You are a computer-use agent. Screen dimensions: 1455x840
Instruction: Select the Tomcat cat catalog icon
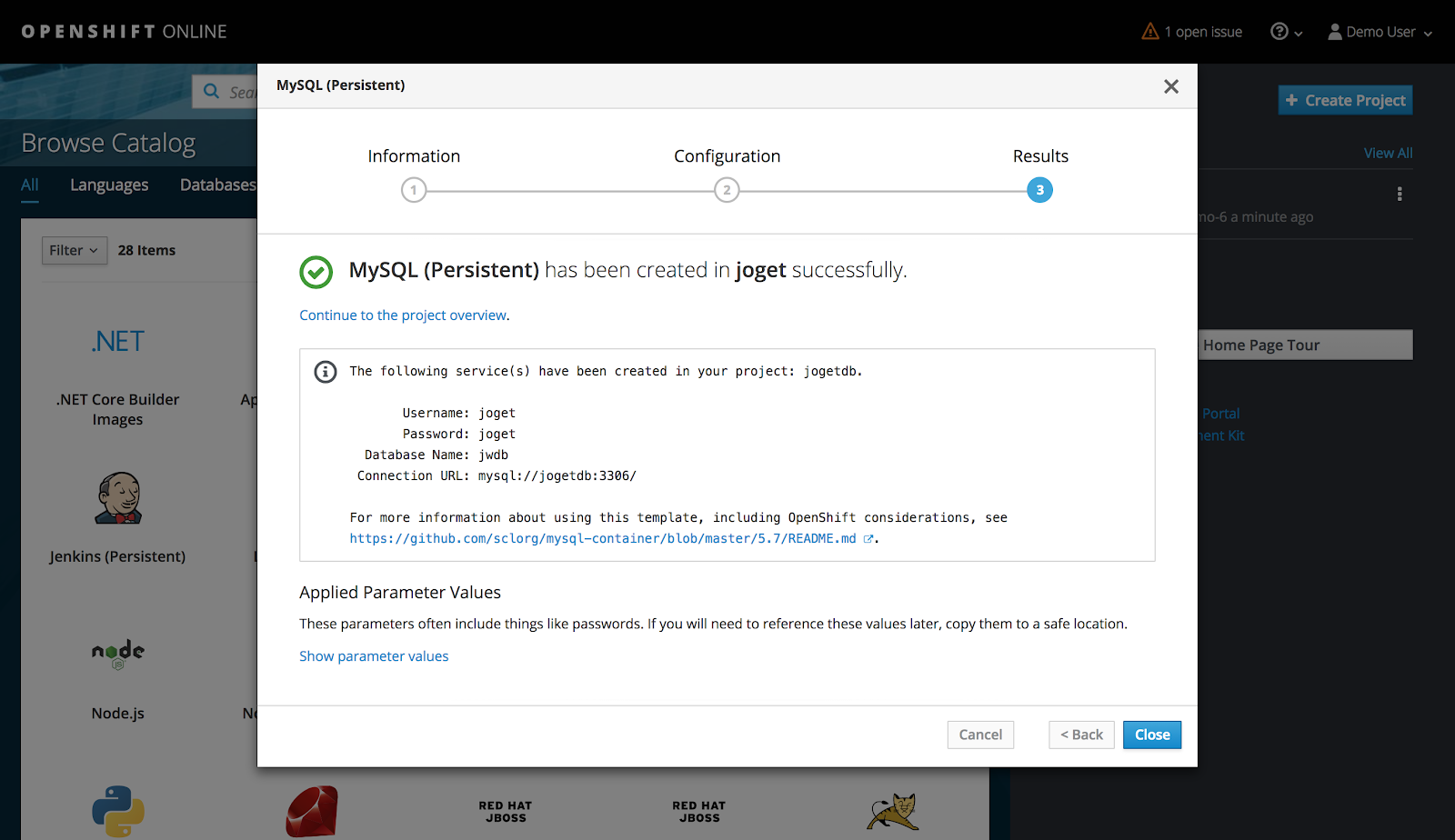click(893, 812)
